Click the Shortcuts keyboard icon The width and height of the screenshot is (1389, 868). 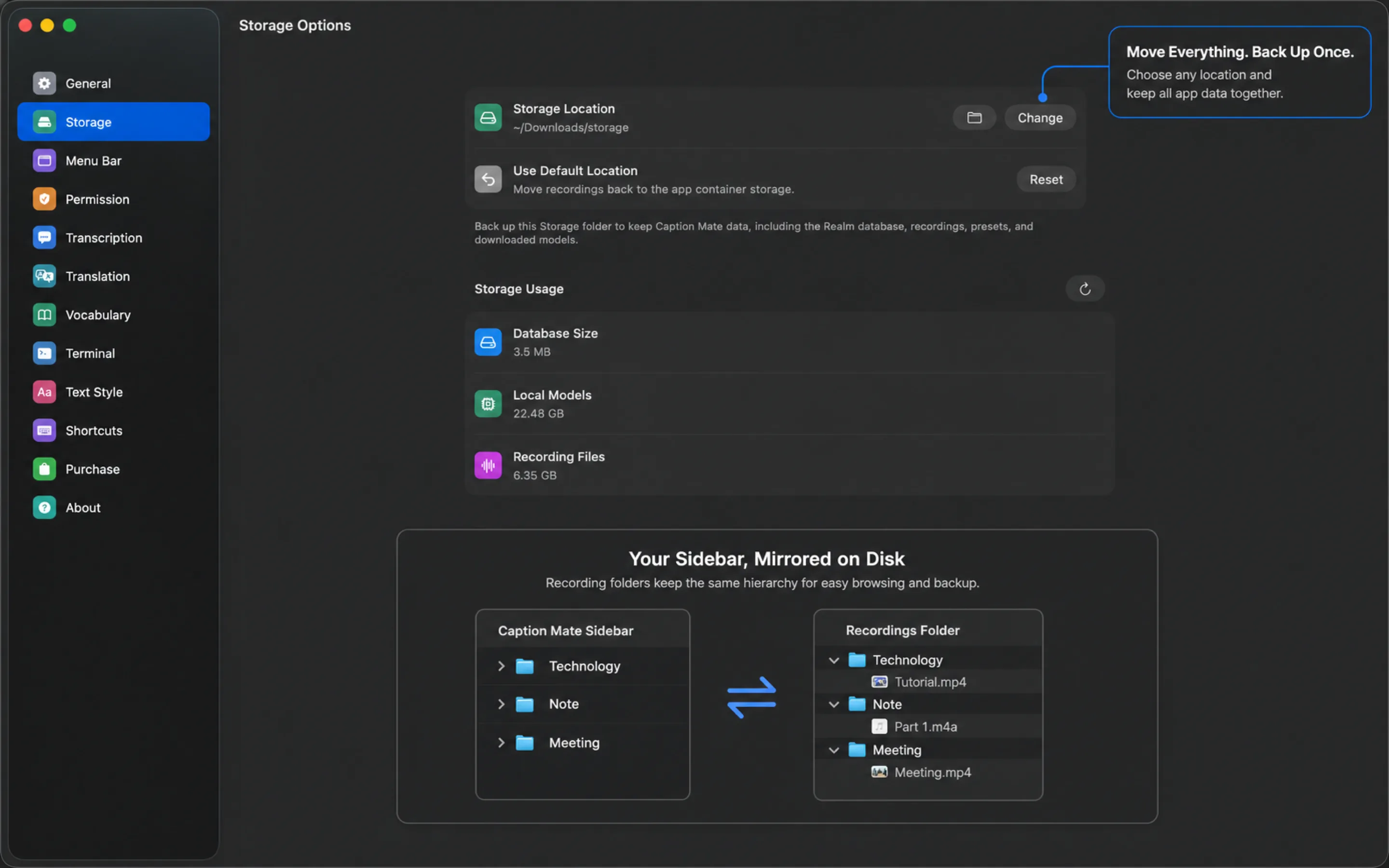coord(44,431)
